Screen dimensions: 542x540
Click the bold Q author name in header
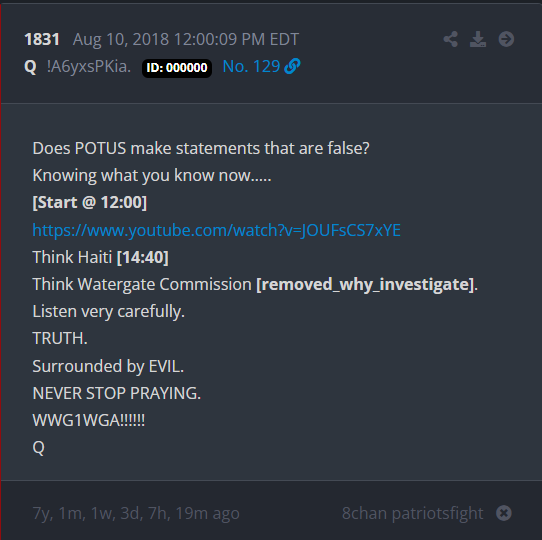coord(30,66)
